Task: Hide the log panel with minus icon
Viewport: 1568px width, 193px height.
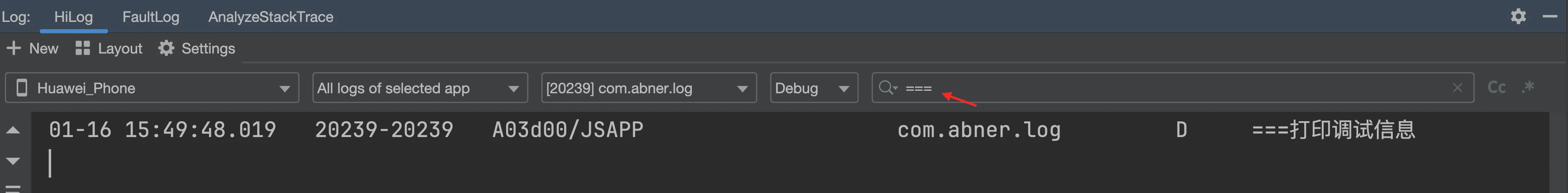Action: pos(1550,17)
